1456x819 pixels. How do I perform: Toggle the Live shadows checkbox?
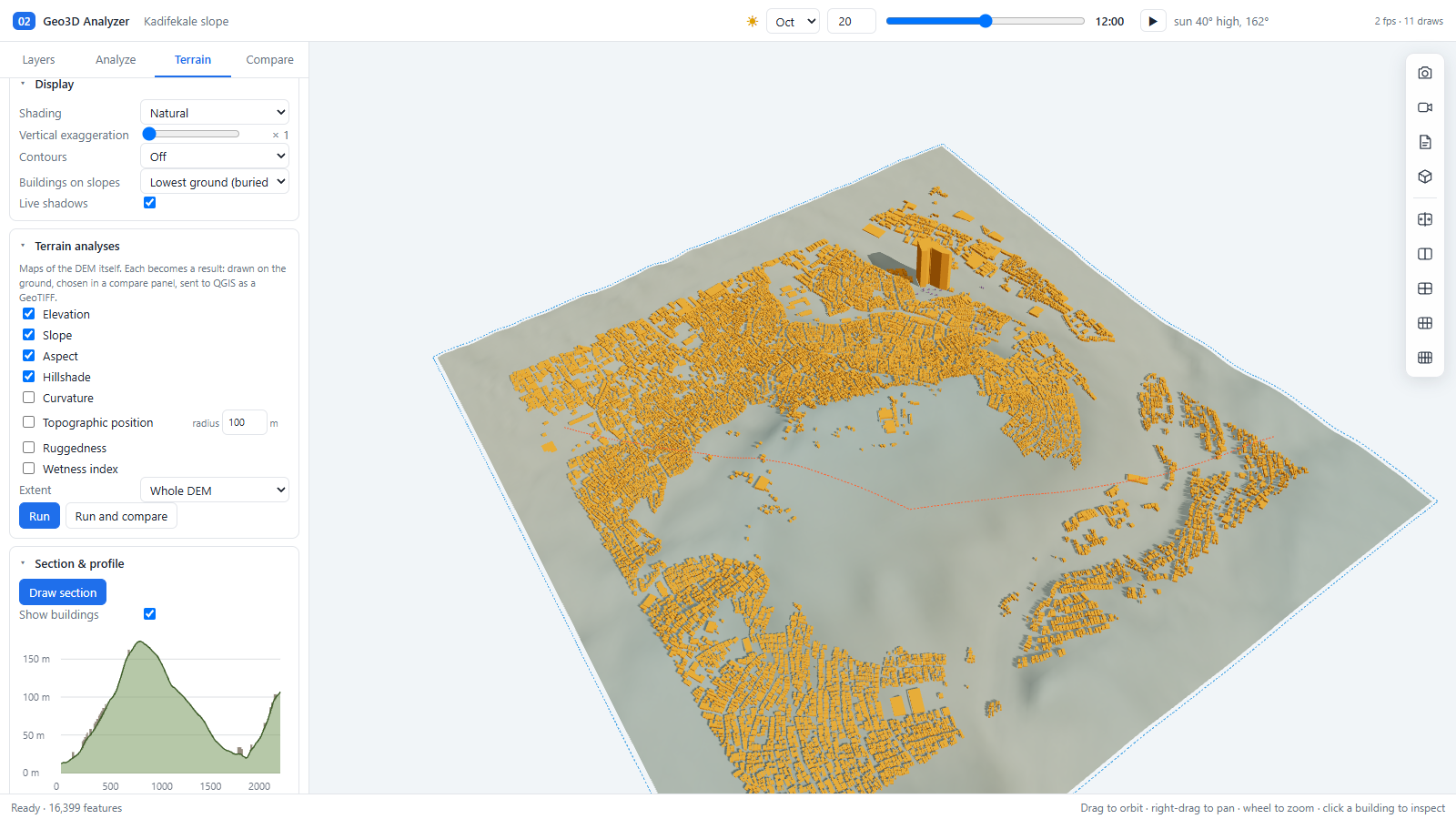[x=150, y=203]
